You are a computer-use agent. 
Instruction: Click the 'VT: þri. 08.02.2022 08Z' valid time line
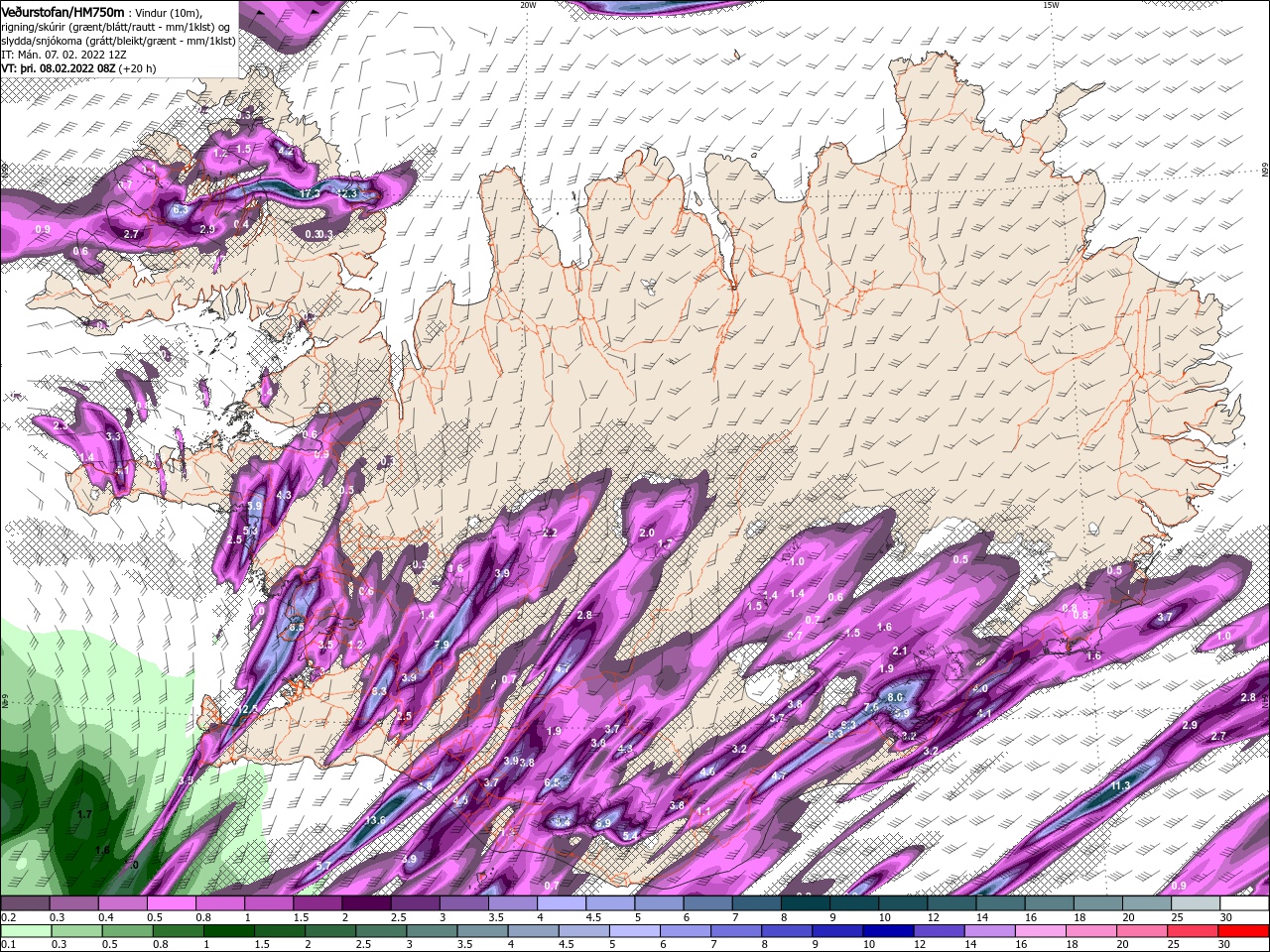click(x=59, y=68)
